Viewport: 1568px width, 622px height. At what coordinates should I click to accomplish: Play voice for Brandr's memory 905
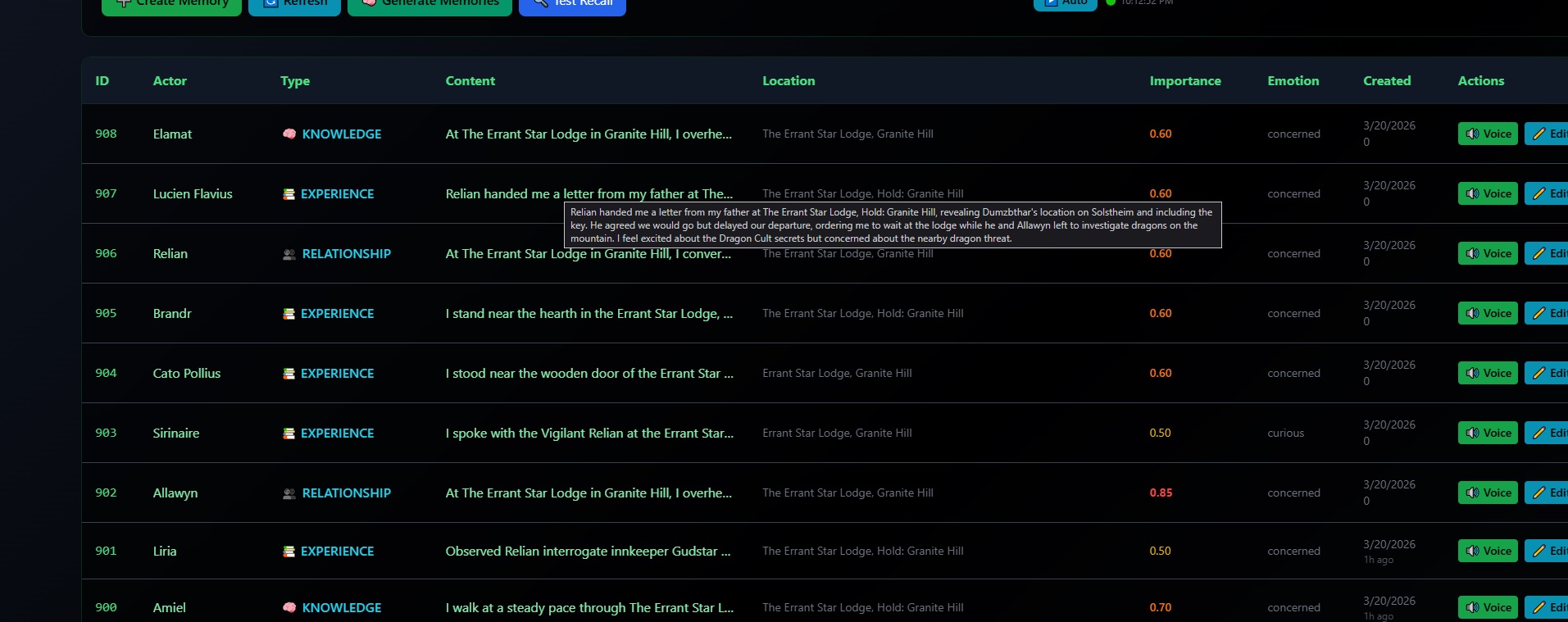(x=1488, y=313)
